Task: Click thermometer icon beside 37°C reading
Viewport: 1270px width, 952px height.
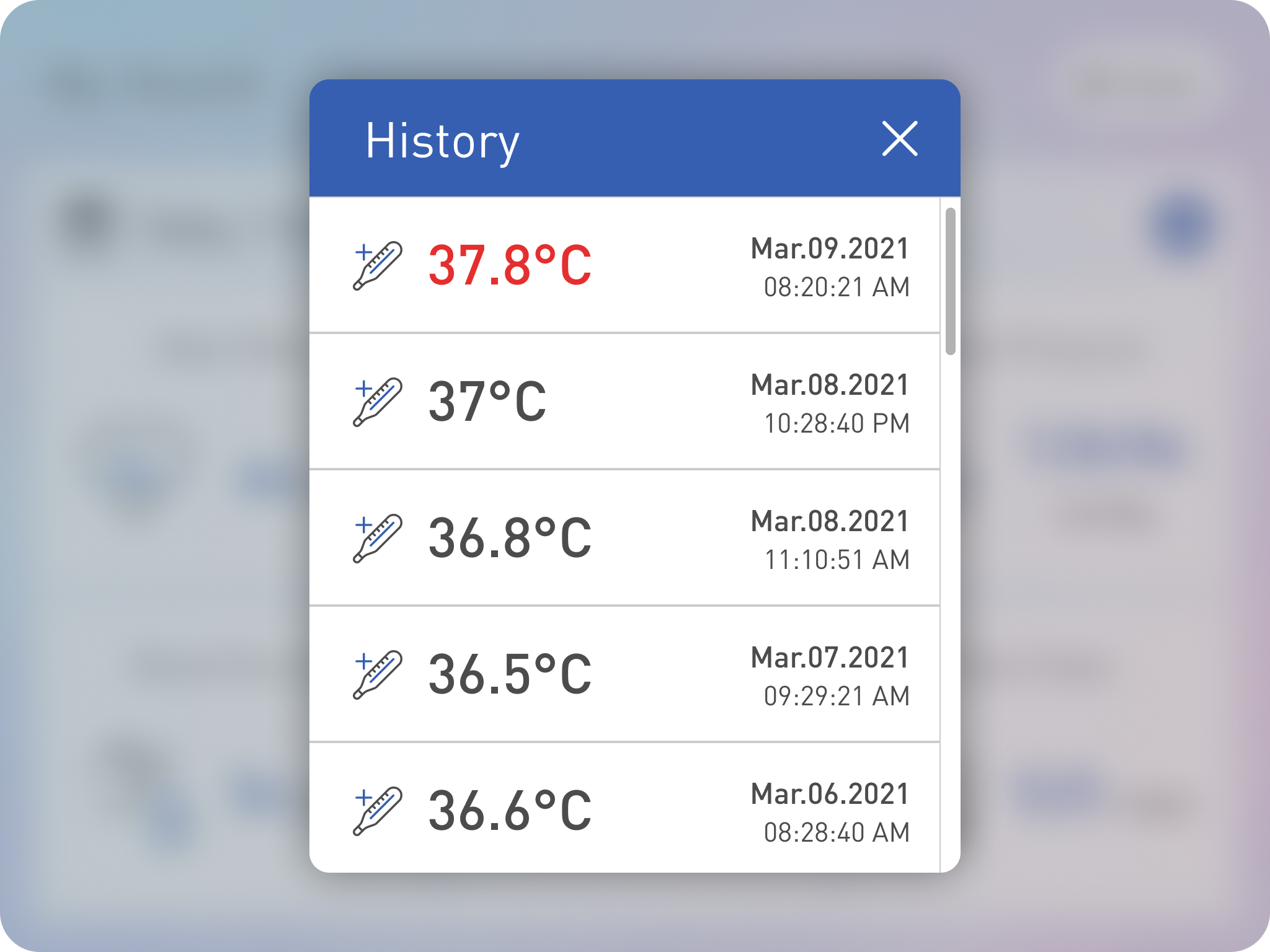Action: [378, 402]
